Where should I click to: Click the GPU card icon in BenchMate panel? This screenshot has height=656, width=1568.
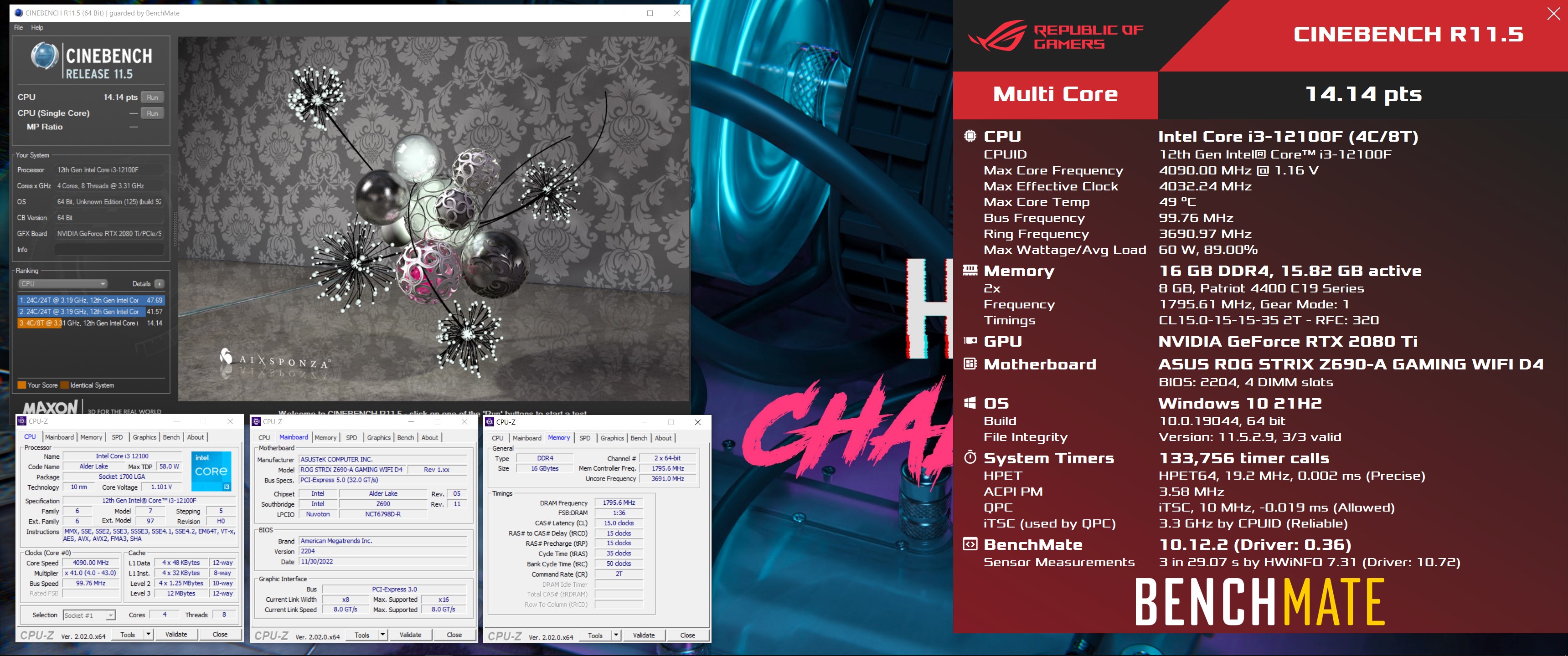pyautogui.click(x=970, y=341)
